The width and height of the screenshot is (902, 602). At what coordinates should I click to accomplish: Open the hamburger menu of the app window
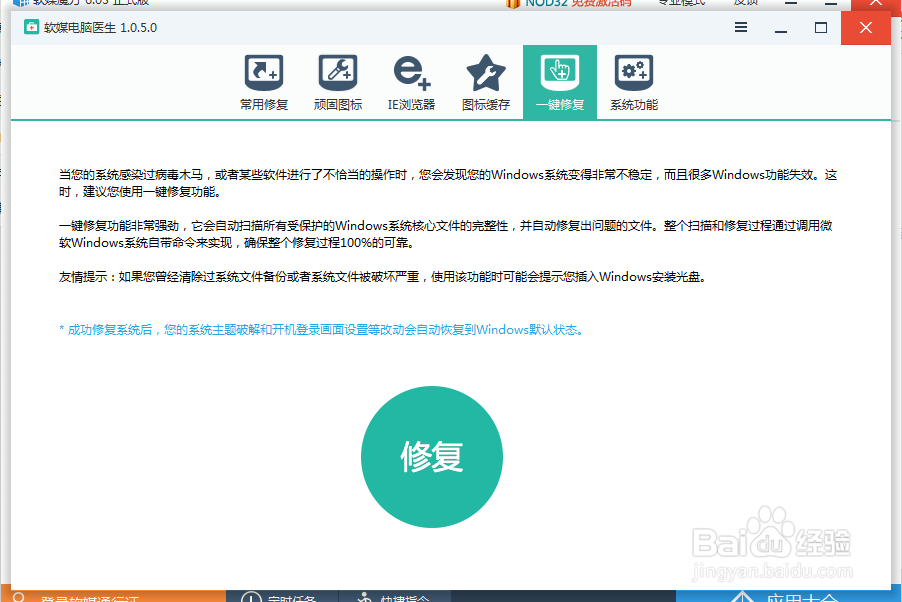point(740,28)
